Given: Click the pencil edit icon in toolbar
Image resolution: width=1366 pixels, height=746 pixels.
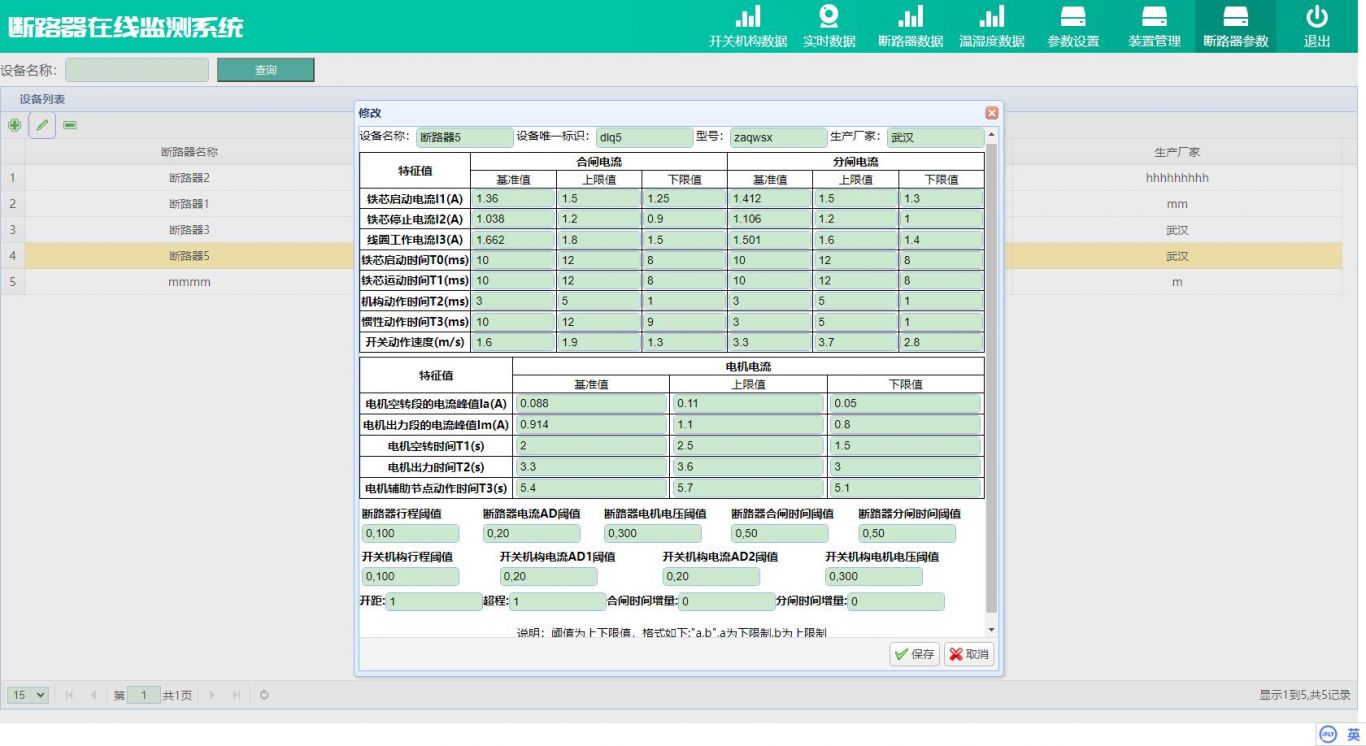Looking at the screenshot, I should tap(42, 125).
